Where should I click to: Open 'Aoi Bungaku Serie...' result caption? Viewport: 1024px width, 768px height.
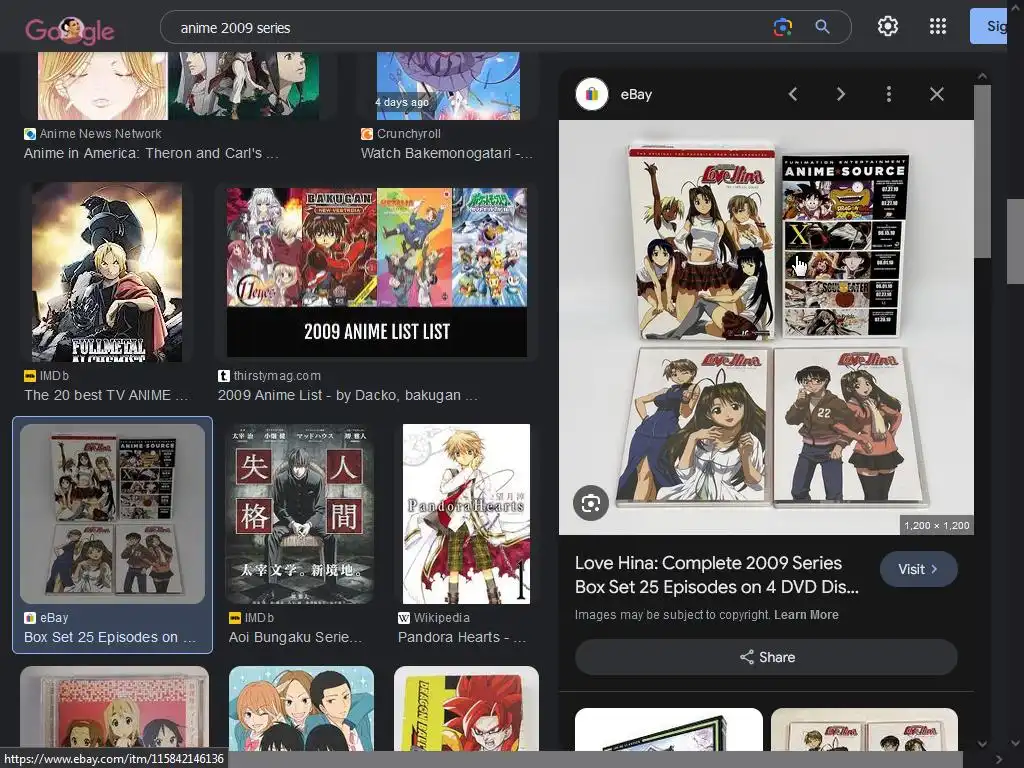295,637
